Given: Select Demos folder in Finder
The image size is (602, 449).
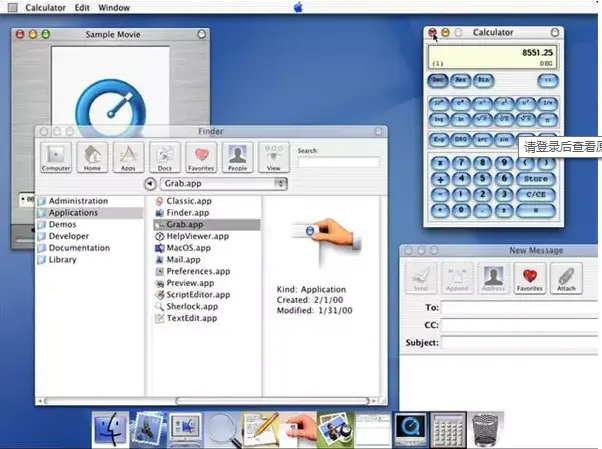Looking at the screenshot, I should pyautogui.click(x=90, y=224).
